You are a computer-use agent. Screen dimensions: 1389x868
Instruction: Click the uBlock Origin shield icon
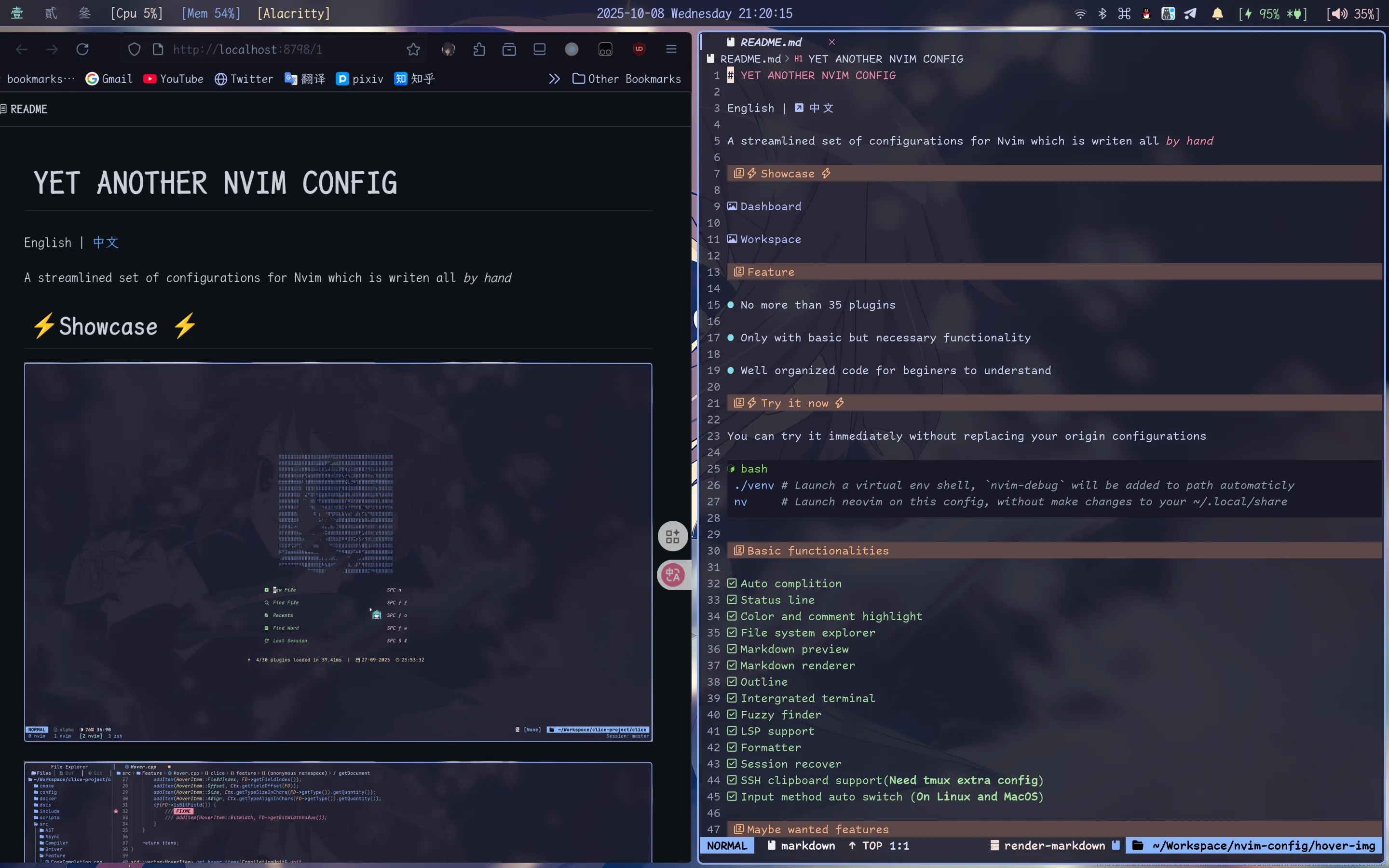638,49
